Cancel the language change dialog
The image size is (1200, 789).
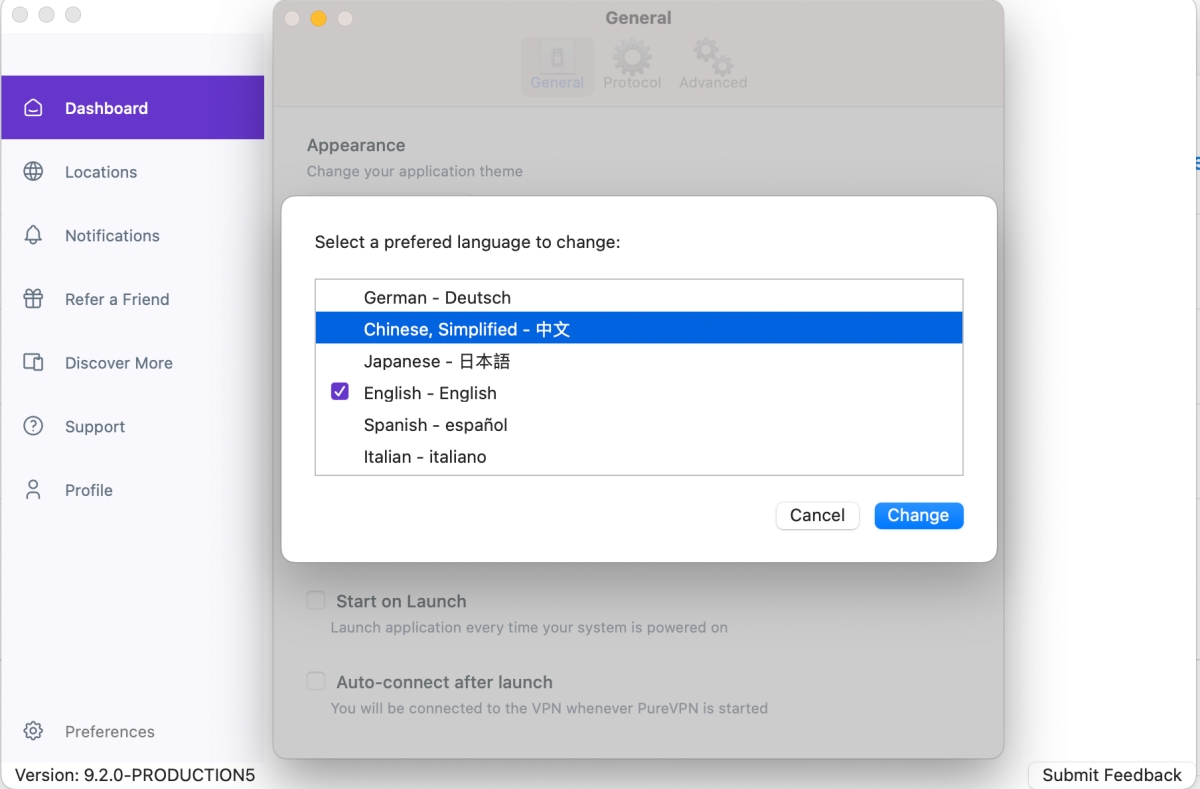tap(817, 515)
